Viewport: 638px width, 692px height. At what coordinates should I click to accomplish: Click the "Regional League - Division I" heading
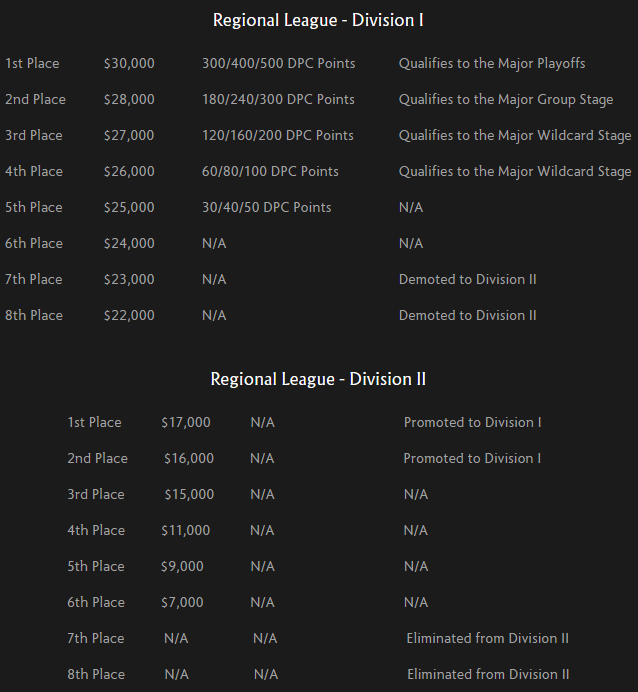318,20
